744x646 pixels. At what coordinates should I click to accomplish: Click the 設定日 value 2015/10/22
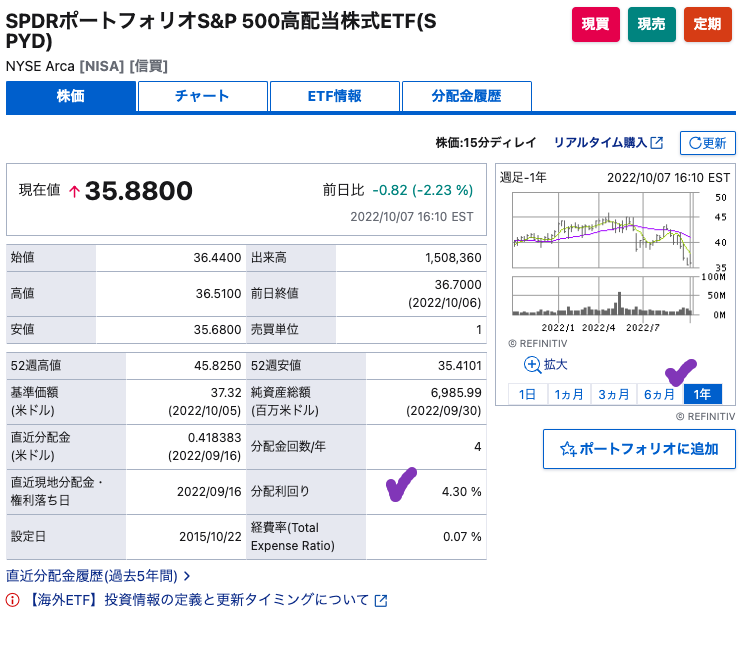click(210, 537)
